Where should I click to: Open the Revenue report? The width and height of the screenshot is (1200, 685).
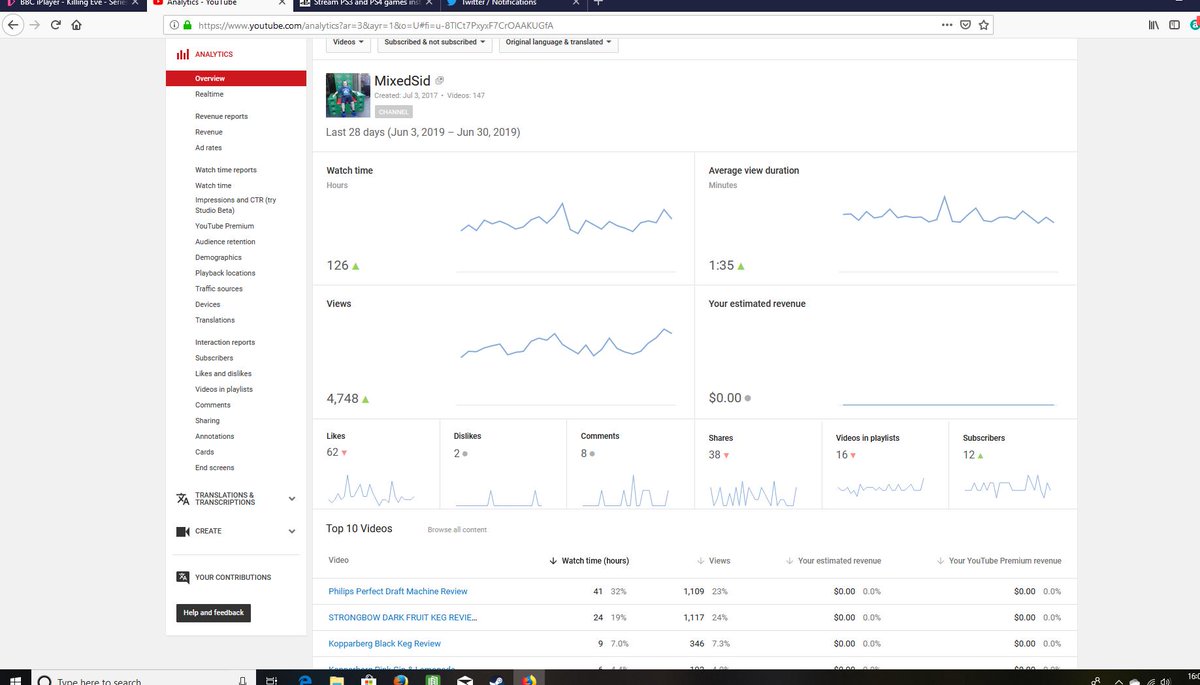[x=209, y=132]
